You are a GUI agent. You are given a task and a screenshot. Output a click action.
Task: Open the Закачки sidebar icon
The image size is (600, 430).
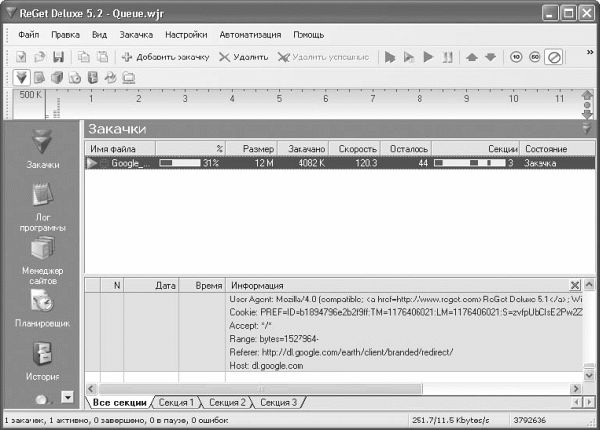42,148
